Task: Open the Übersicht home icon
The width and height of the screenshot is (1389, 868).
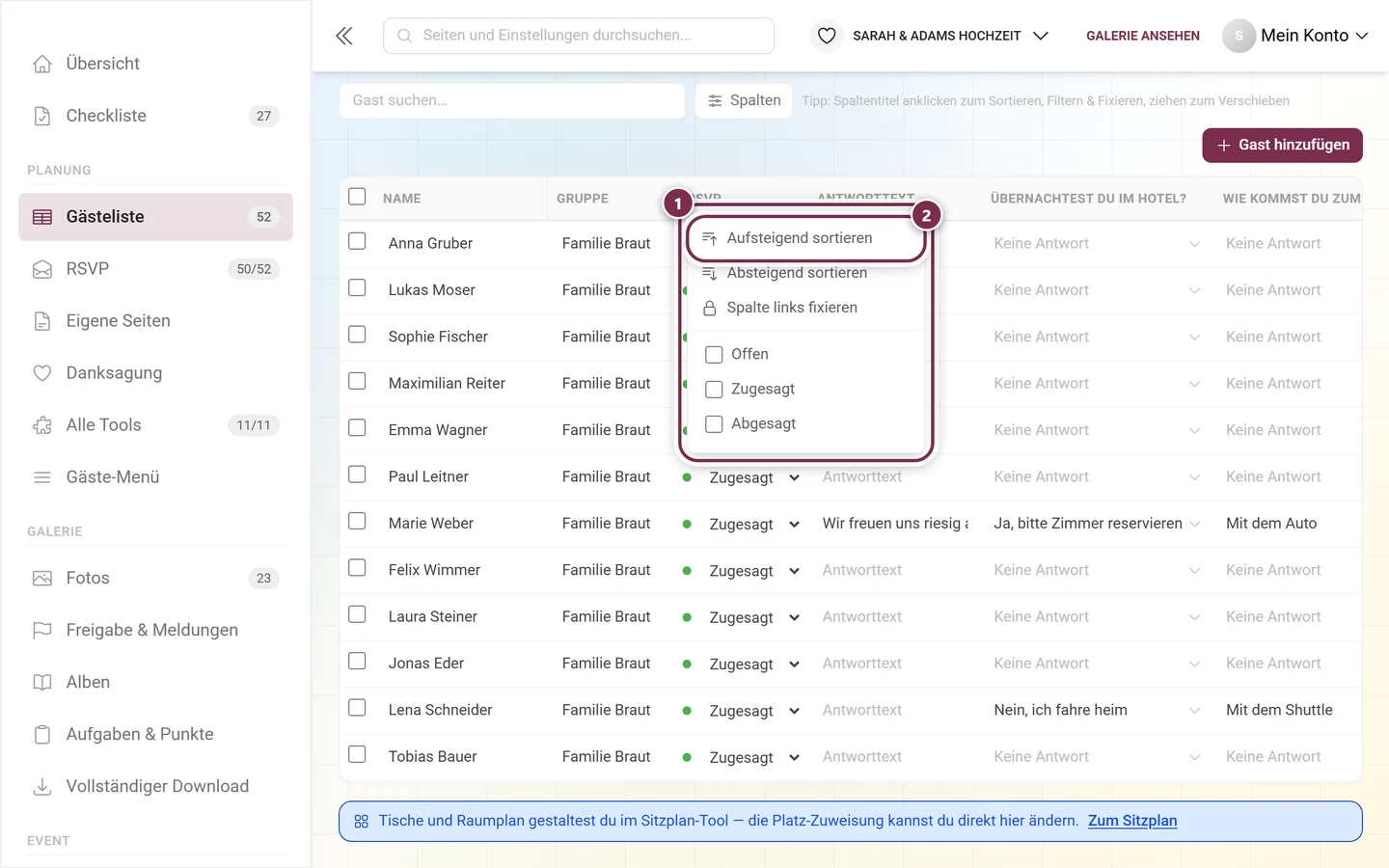Action: click(42, 64)
